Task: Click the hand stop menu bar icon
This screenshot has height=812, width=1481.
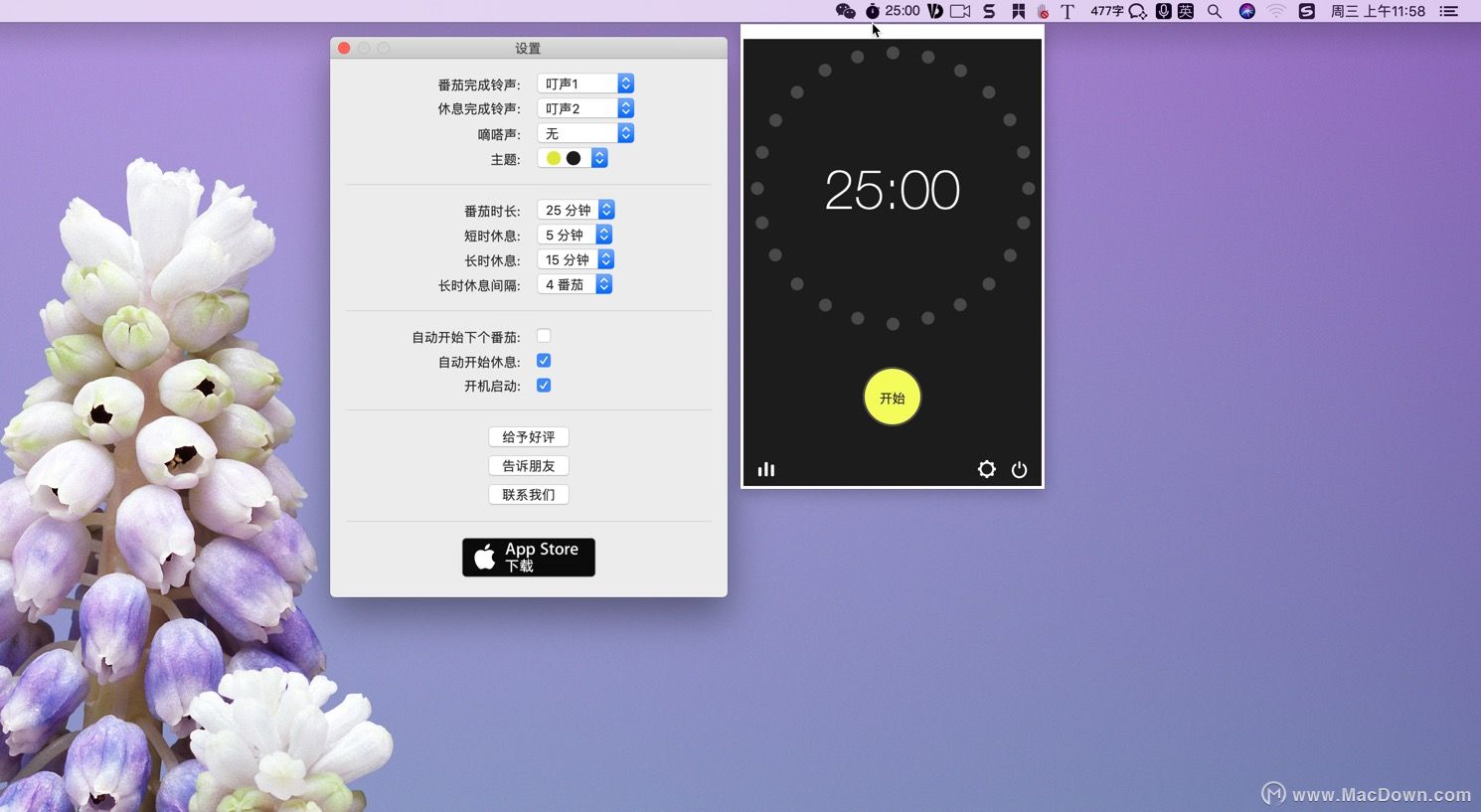Action: [x=1043, y=12]
